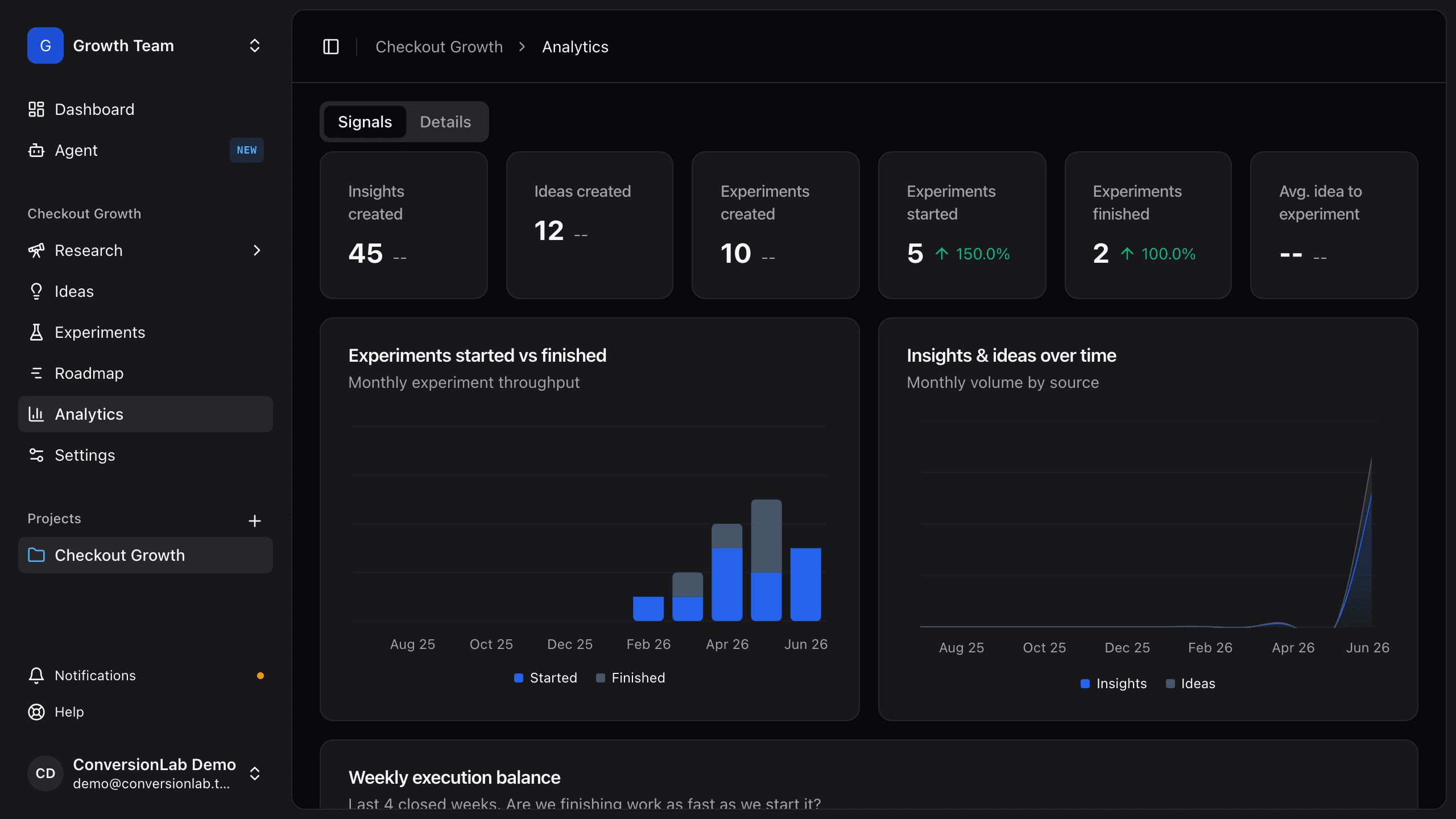Viewport: 1456px width, 819px height.
Task: Click the Dashboard grid icon
Action: click(x=36, y=109)
